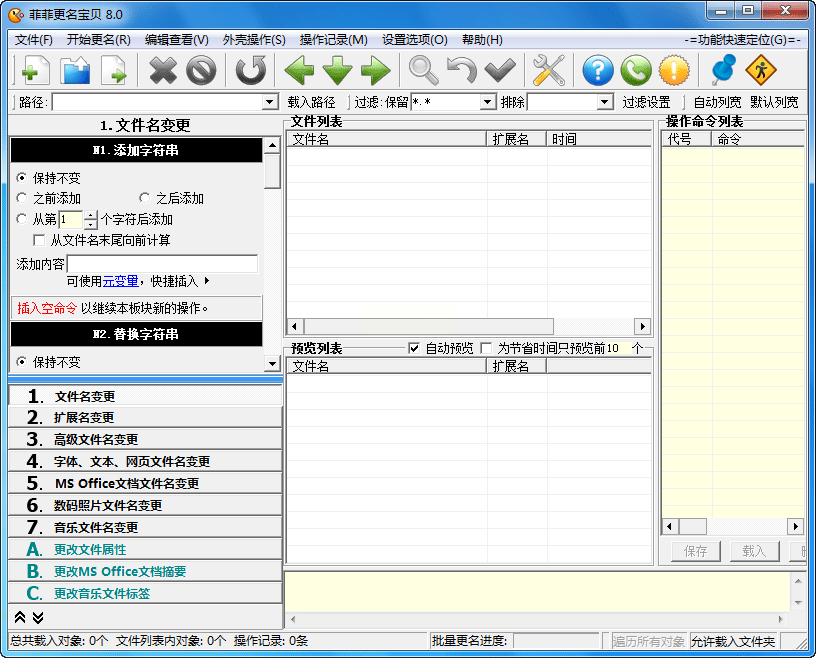
Task: Open the 过滤 保留 filter dropdown
Action: pyautogui.click(x=487, y=102)
